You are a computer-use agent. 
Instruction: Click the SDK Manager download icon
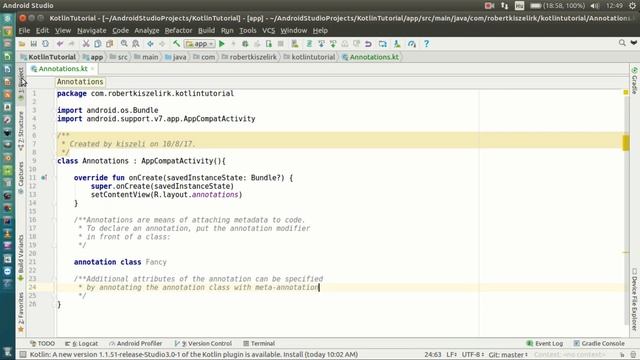click(x=397, y=44)
